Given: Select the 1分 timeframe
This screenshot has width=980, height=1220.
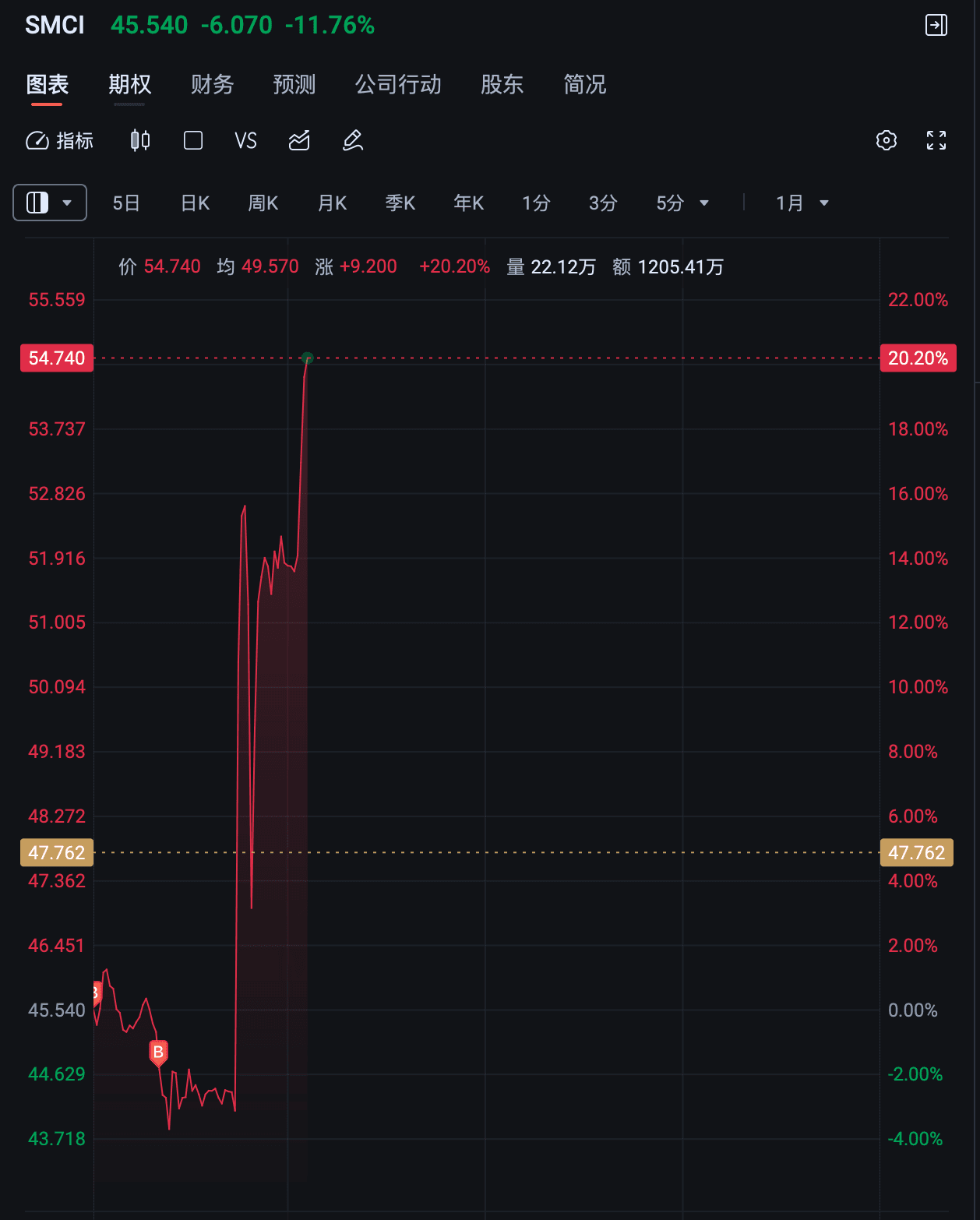Looking at the screenshot, I should [536, 203].
